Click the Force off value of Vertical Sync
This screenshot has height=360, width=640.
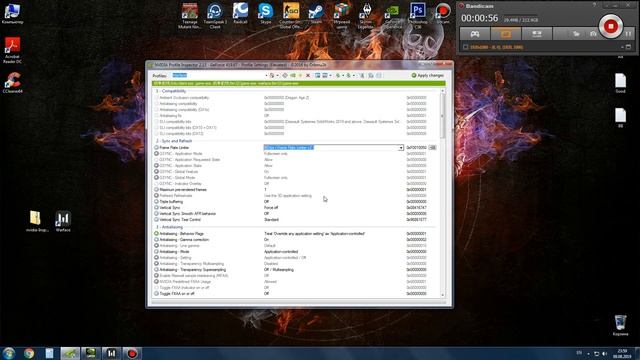[x=271, y=208]
